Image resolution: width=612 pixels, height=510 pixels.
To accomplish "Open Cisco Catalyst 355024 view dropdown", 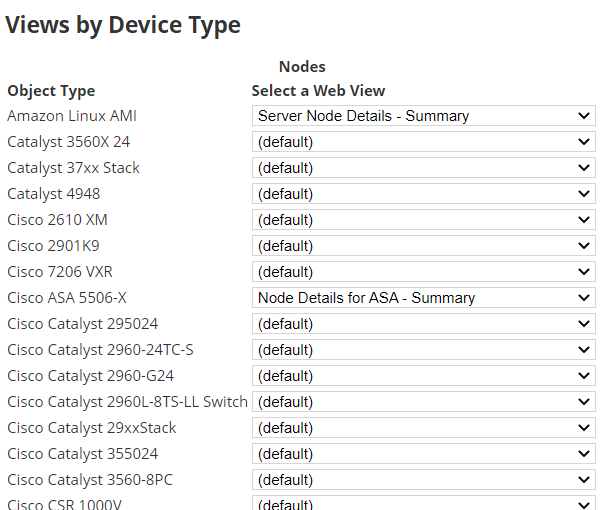I will [423, 454].
